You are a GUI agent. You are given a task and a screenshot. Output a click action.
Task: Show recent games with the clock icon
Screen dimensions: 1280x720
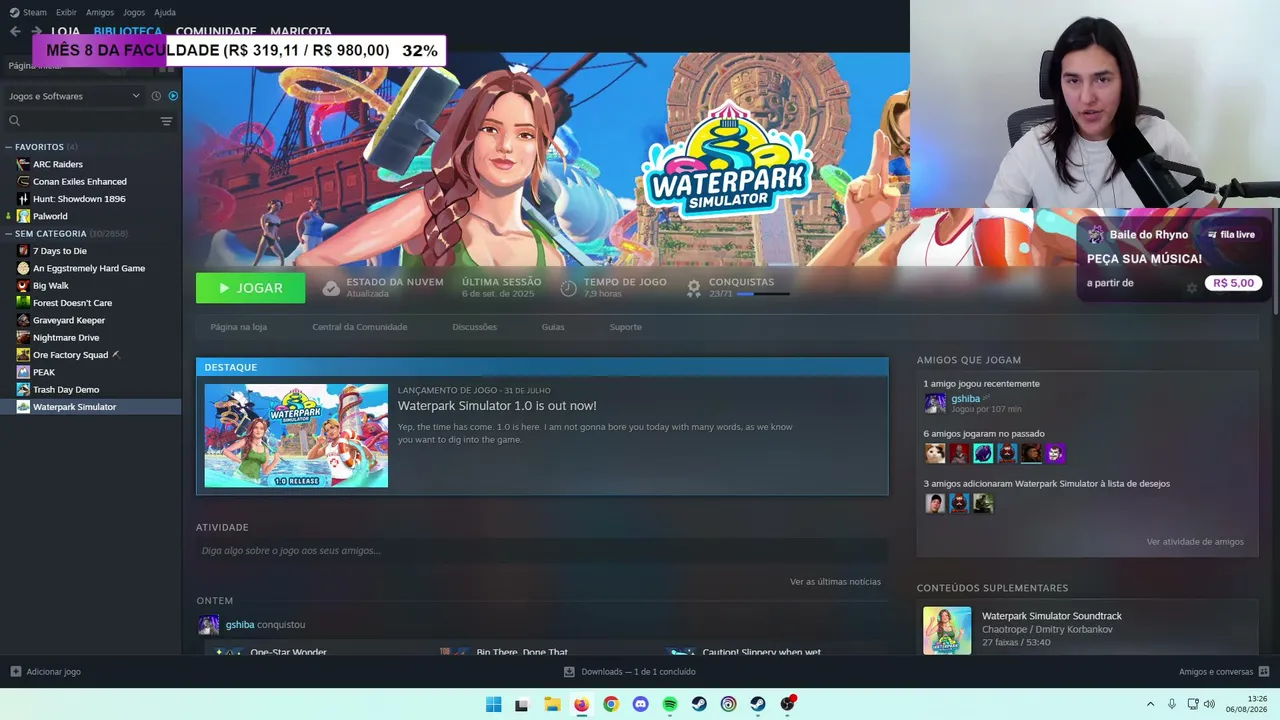coord(156,96)
